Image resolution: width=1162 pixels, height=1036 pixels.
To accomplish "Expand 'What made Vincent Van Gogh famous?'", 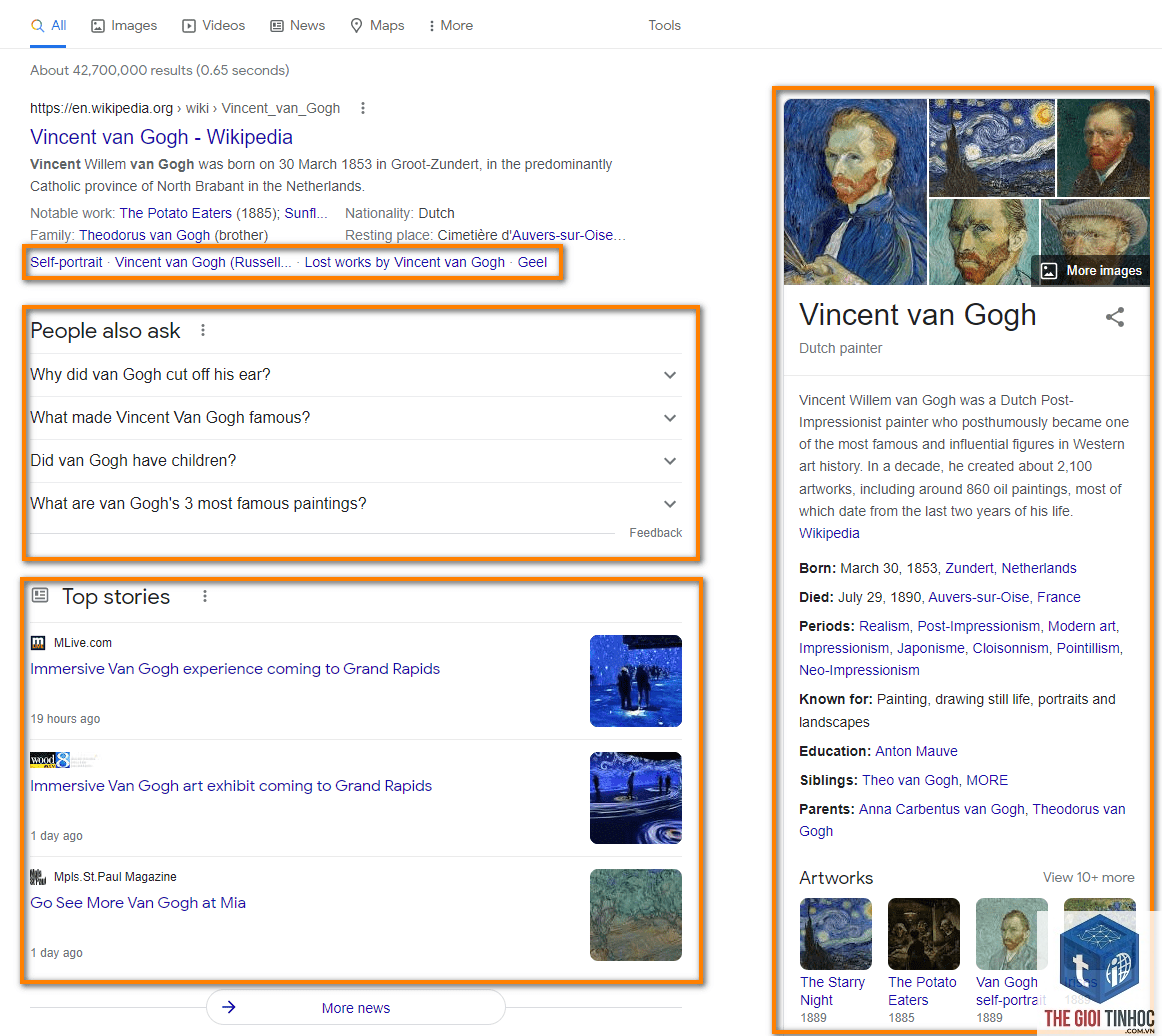I will click(356, 418).
